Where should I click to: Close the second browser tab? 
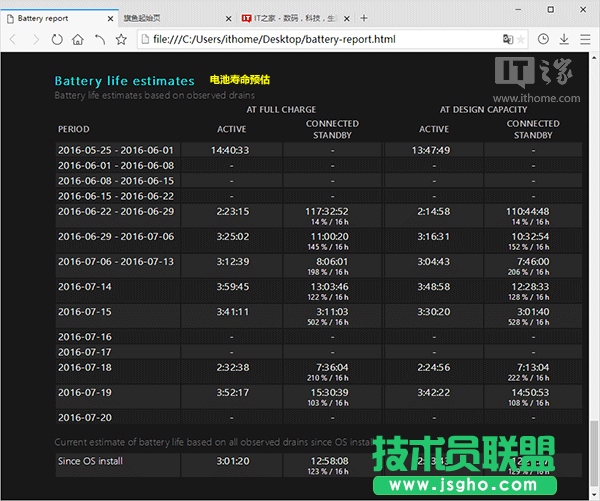coord(228,18)
